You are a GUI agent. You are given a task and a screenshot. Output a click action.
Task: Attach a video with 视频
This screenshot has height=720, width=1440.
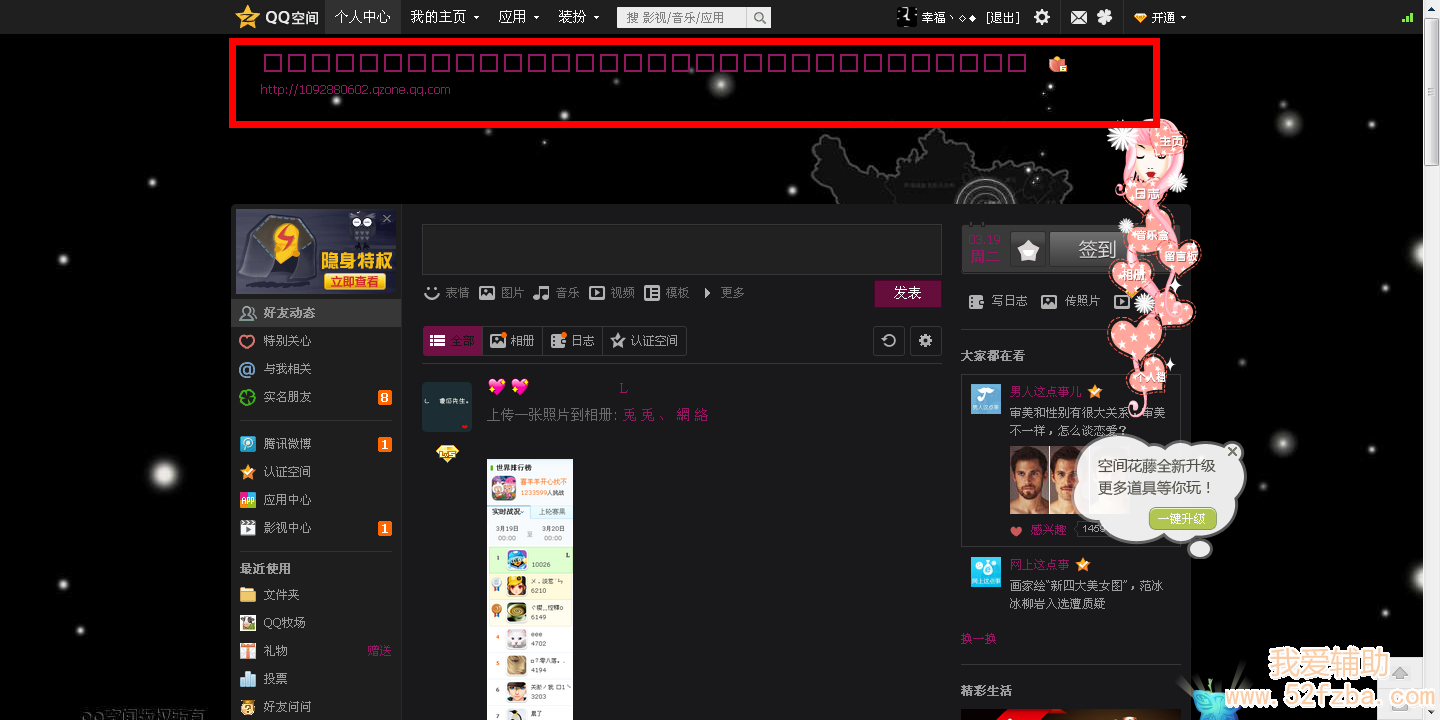coord(612,293)
